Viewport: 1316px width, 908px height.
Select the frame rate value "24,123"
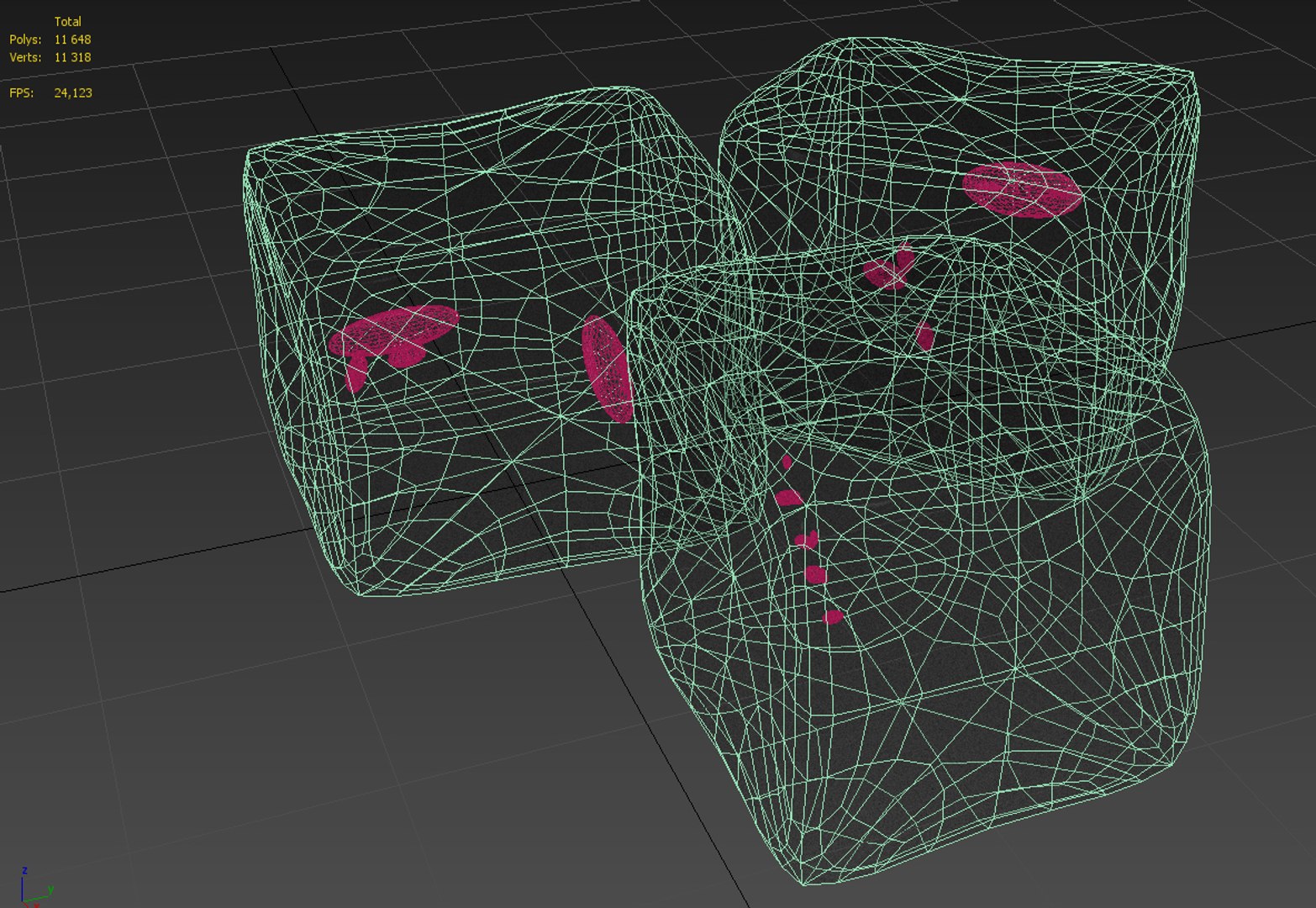73,93
